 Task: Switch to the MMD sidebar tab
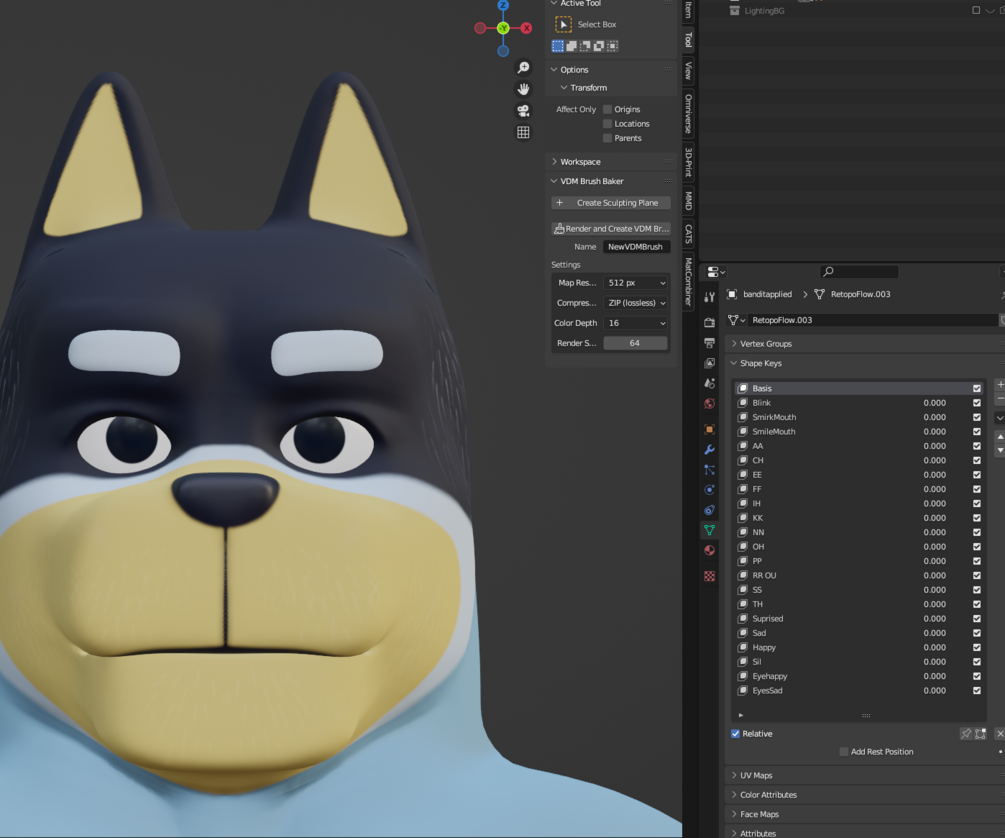point(688,201)
